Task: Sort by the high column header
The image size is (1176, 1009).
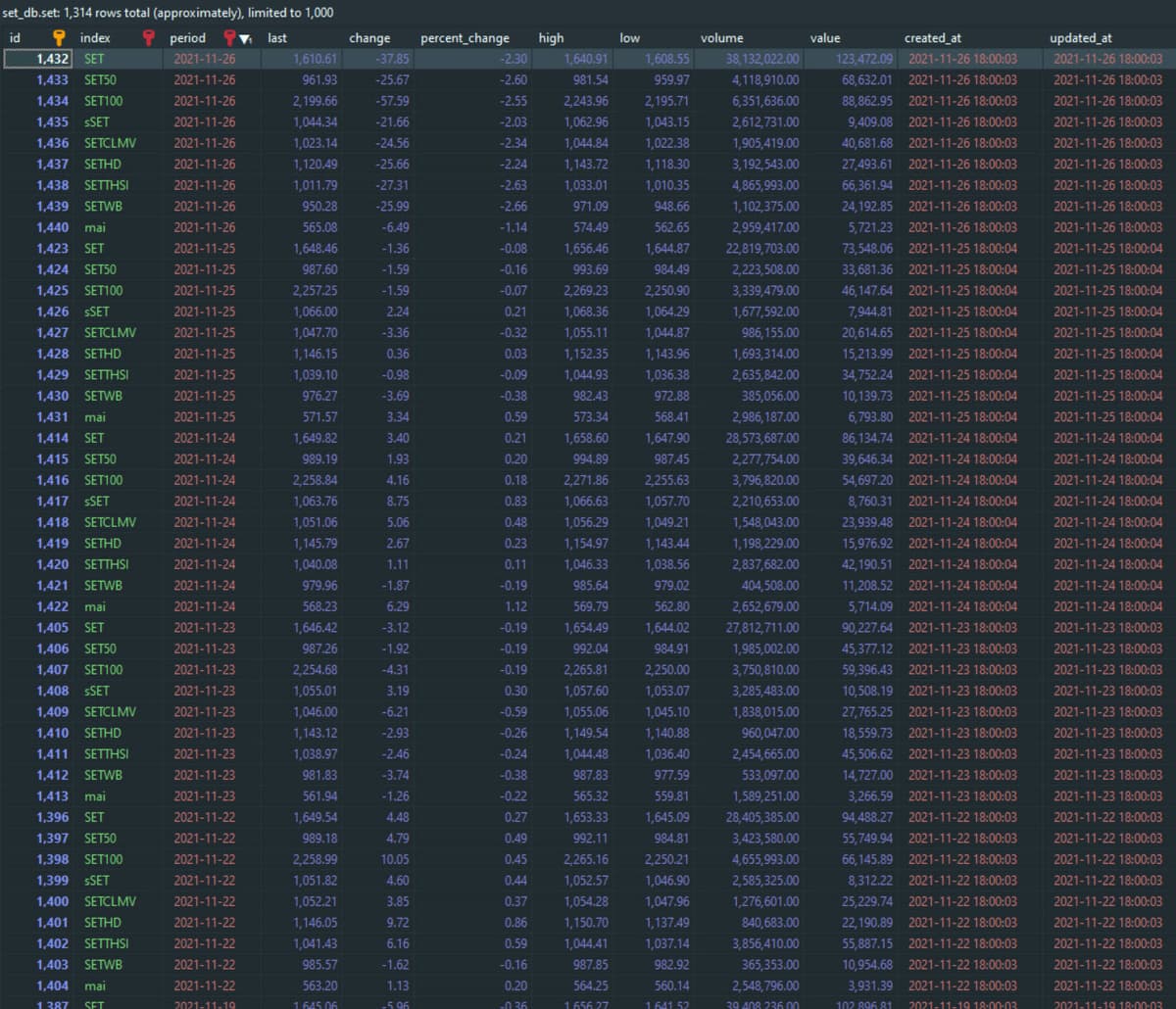Action: coord(551,38)
